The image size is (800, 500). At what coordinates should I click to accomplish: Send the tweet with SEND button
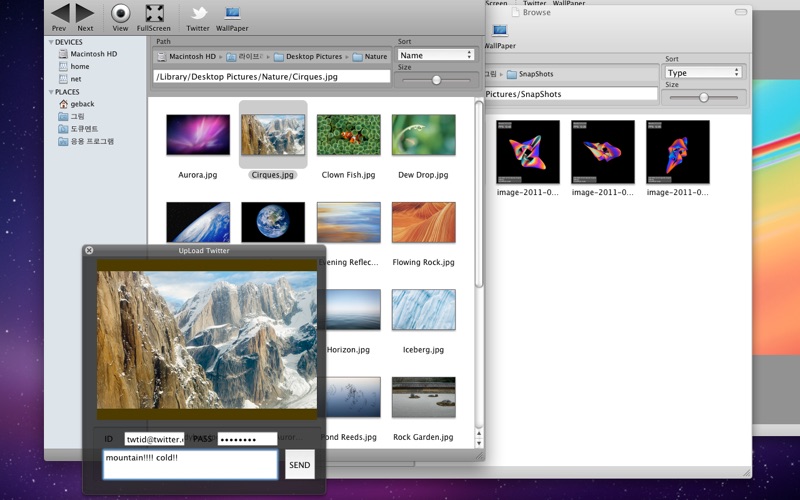click(x=299, y=465)
